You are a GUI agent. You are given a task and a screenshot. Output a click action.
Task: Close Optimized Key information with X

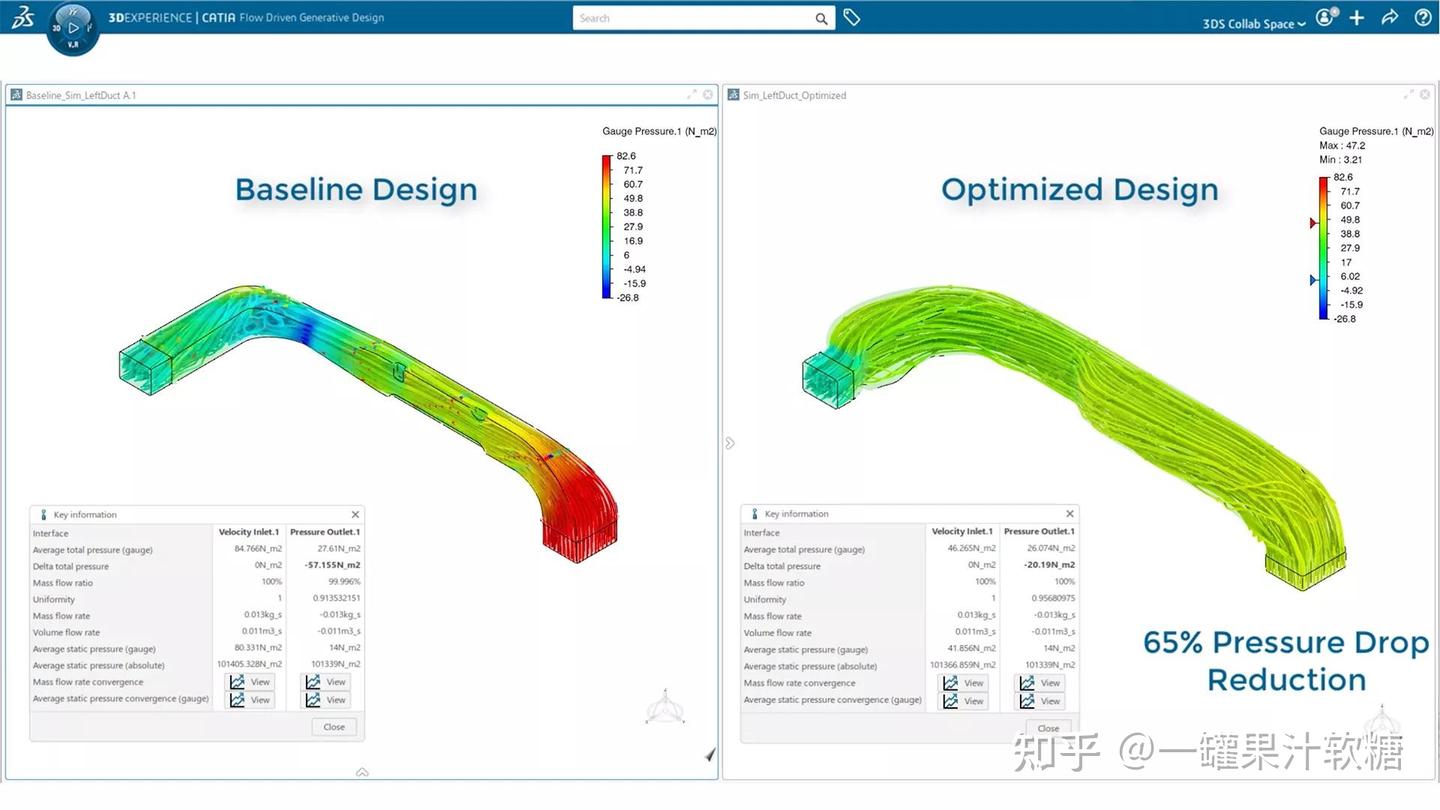point(1069,514)
